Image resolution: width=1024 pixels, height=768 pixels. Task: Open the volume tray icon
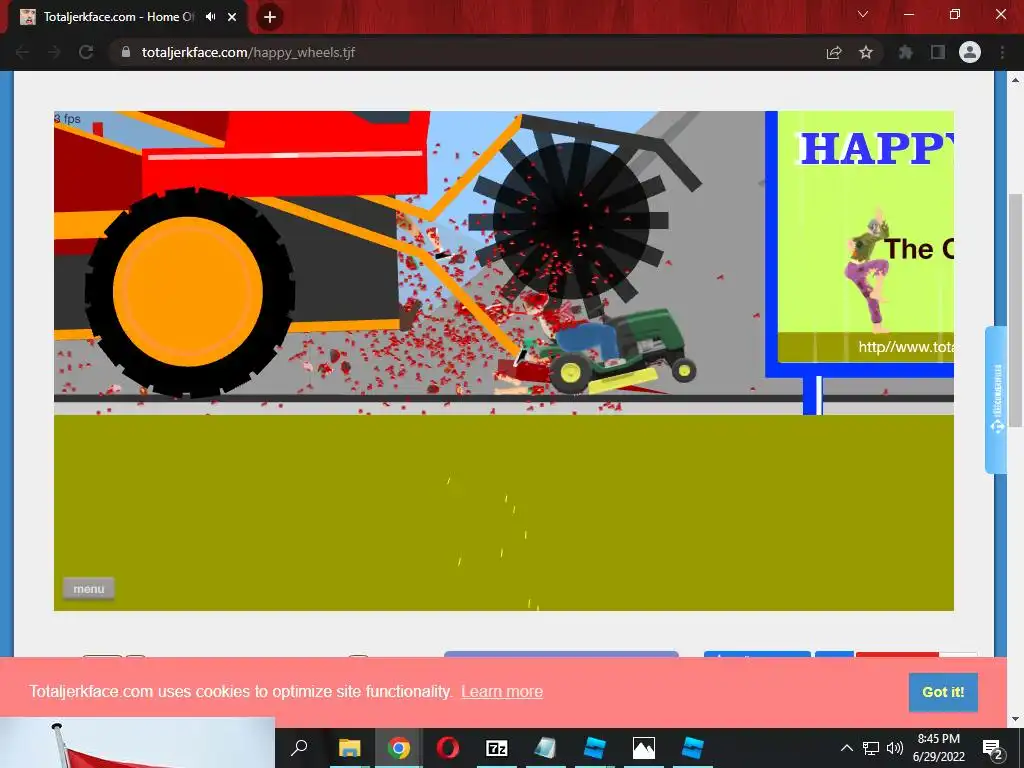(x=895, y=748)
